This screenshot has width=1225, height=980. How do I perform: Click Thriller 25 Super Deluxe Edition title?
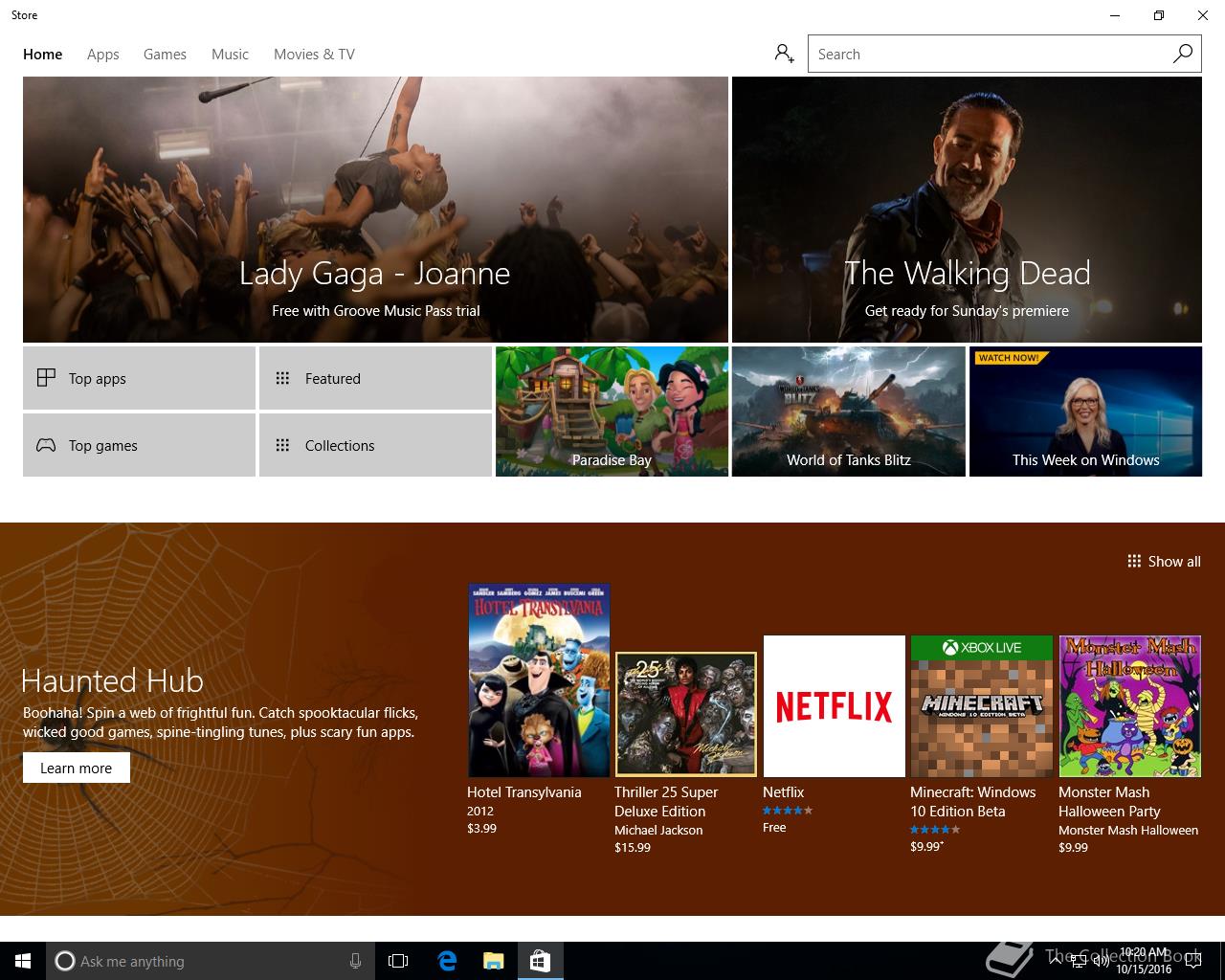666,802
